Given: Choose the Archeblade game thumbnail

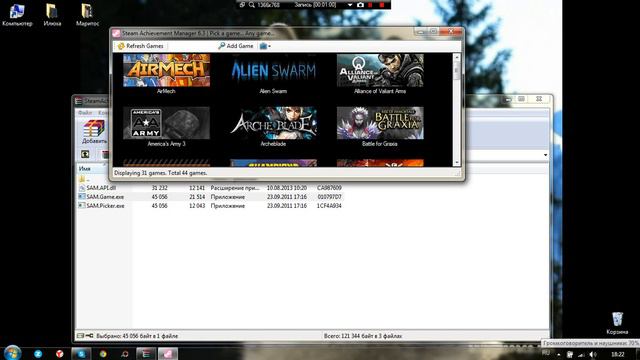Looking at the screenshot, I should [273, 123].
